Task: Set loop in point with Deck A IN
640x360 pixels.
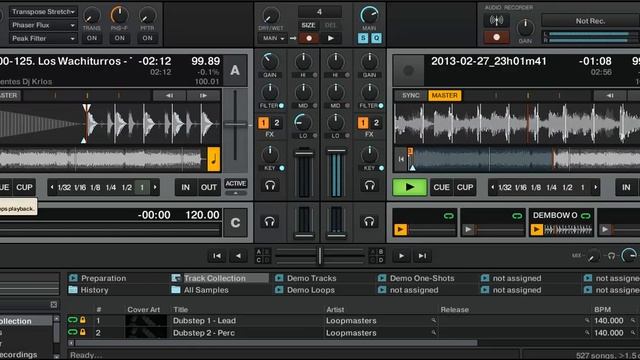Action: click(186, 187)
